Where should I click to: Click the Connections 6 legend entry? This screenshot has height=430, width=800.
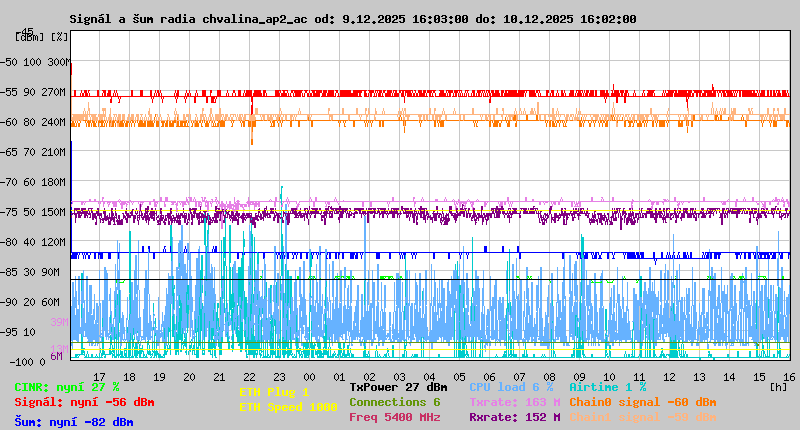(x=394, y=402)
